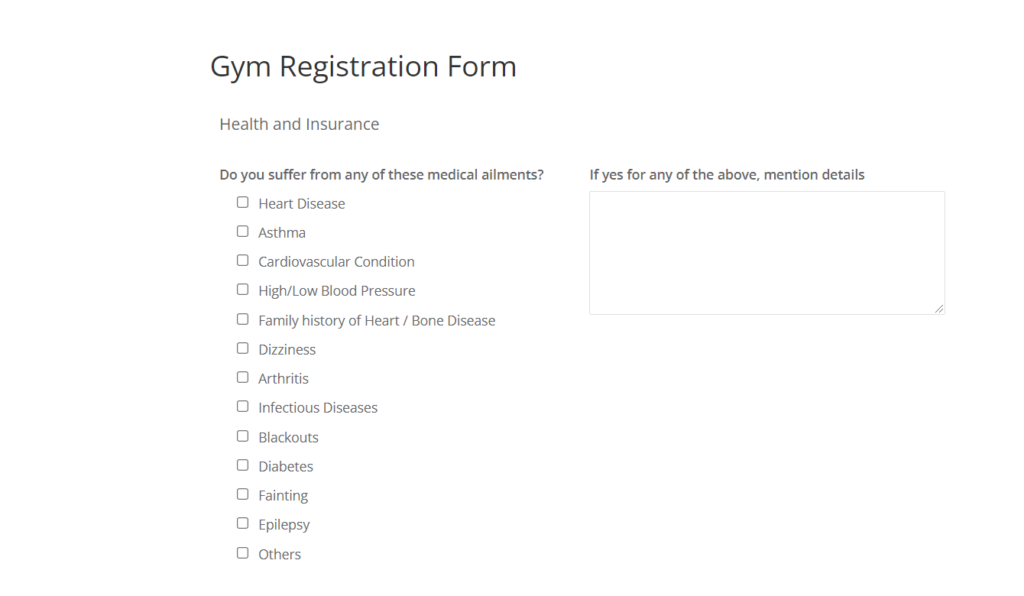Click the Gym Registration Form title
Screen dimensions: 1024x596
pyautogui.click(x=362, y=66)
